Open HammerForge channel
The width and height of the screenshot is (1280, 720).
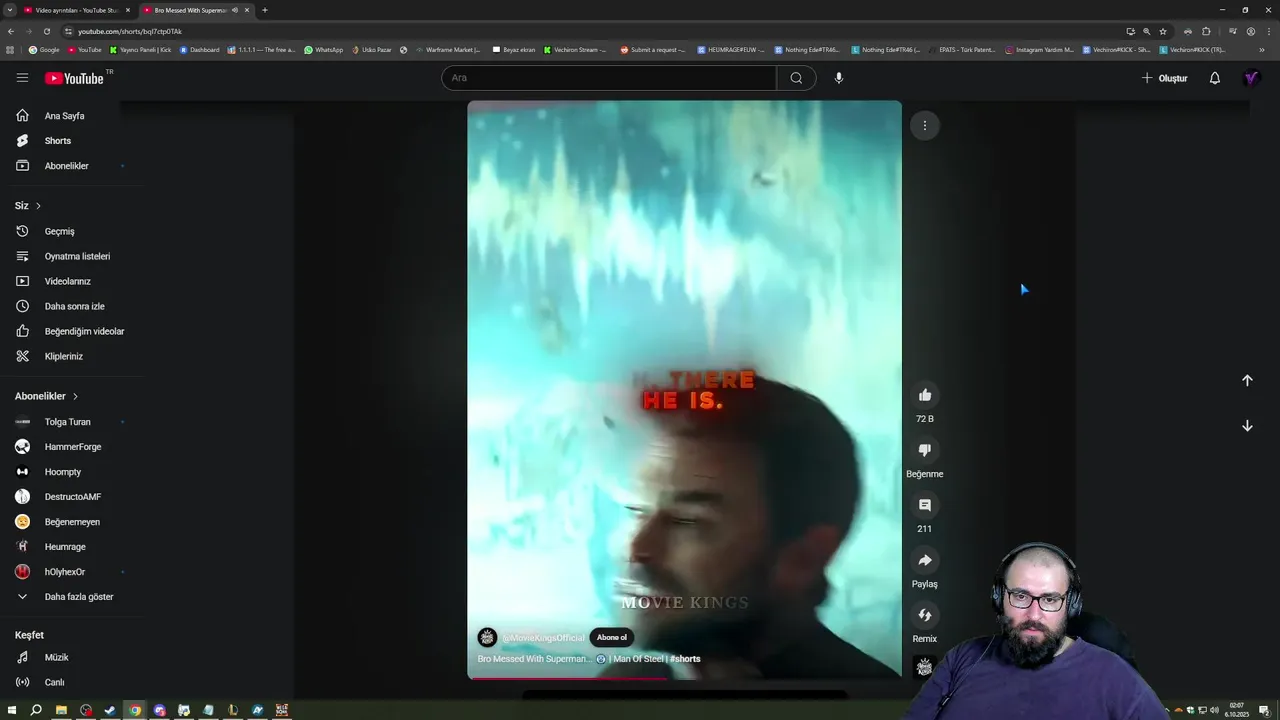pos(71,447)
